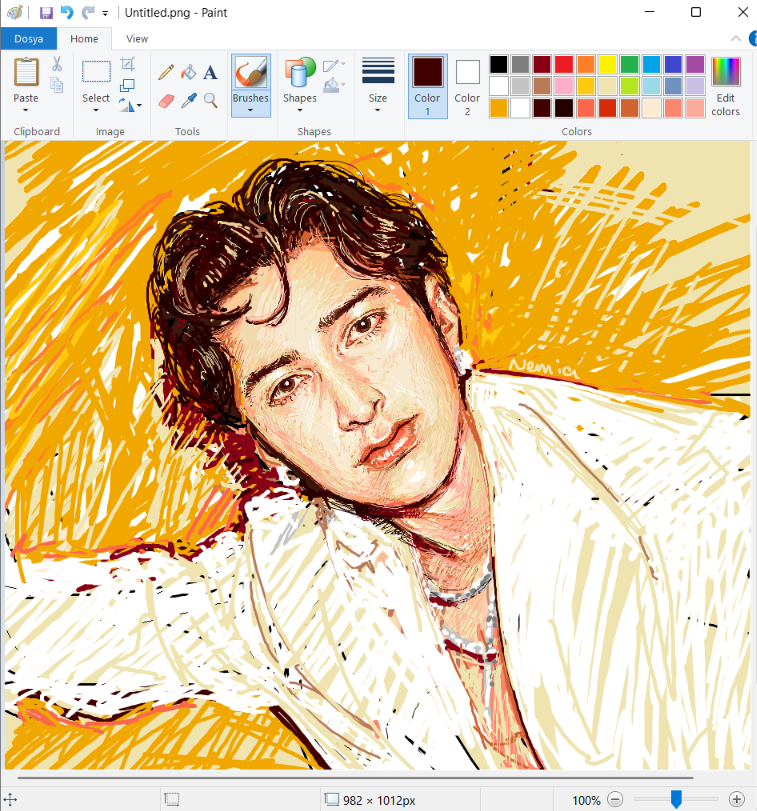The image size is (757, 811).
Task: Pick the green color swatch
Action: 629,65
